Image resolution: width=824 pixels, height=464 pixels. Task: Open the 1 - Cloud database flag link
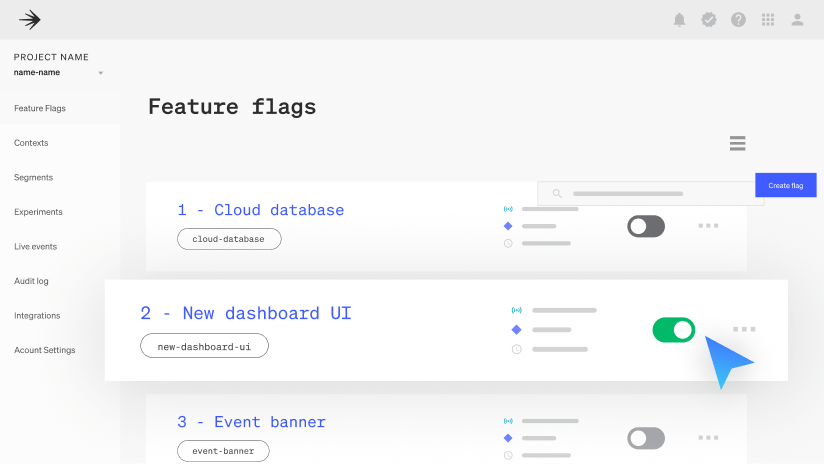point(261,210)
